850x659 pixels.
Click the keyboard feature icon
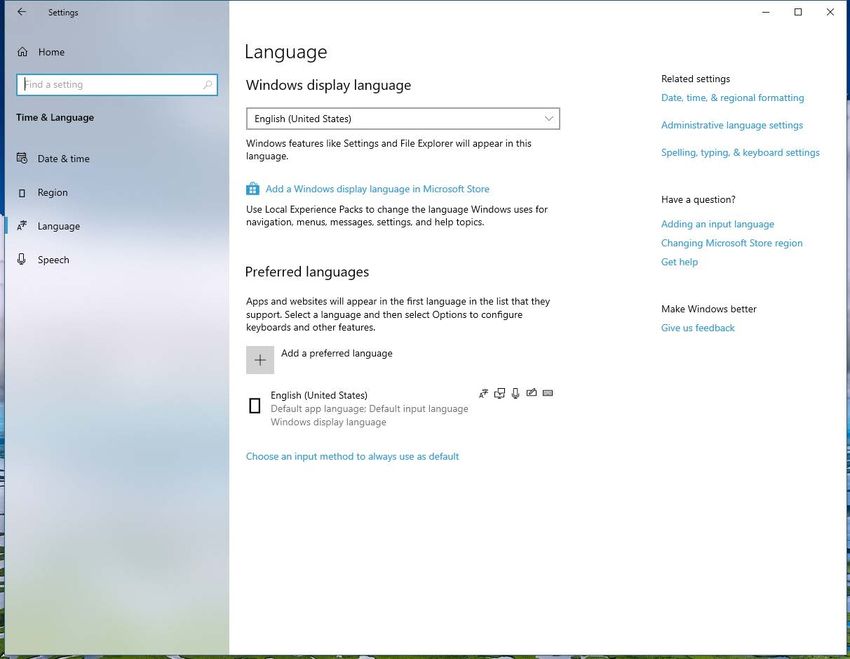tap(548, 393)
